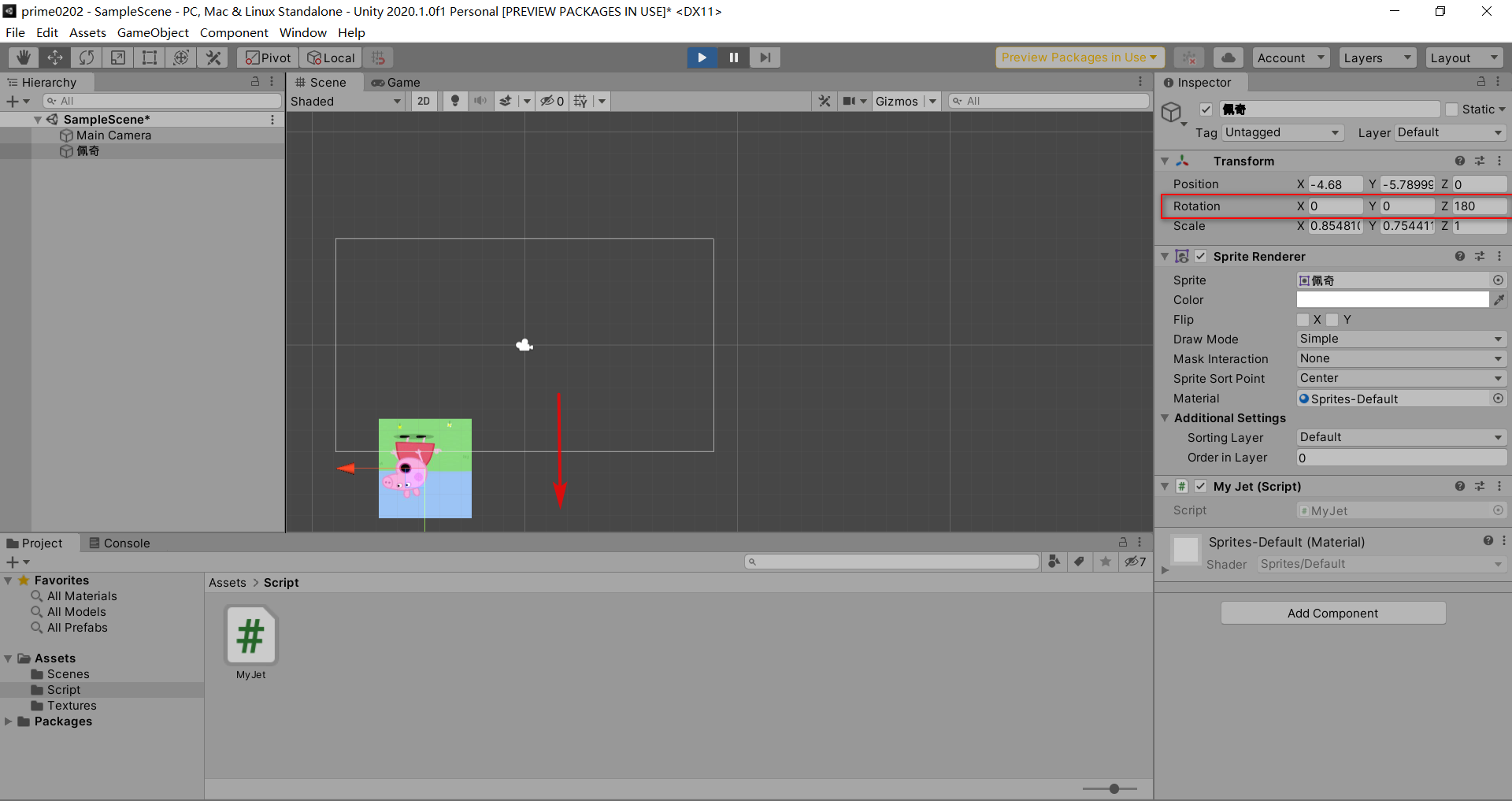Pick color with eyedropper icon
The image size is (1512, 801).
point(1499,300)
